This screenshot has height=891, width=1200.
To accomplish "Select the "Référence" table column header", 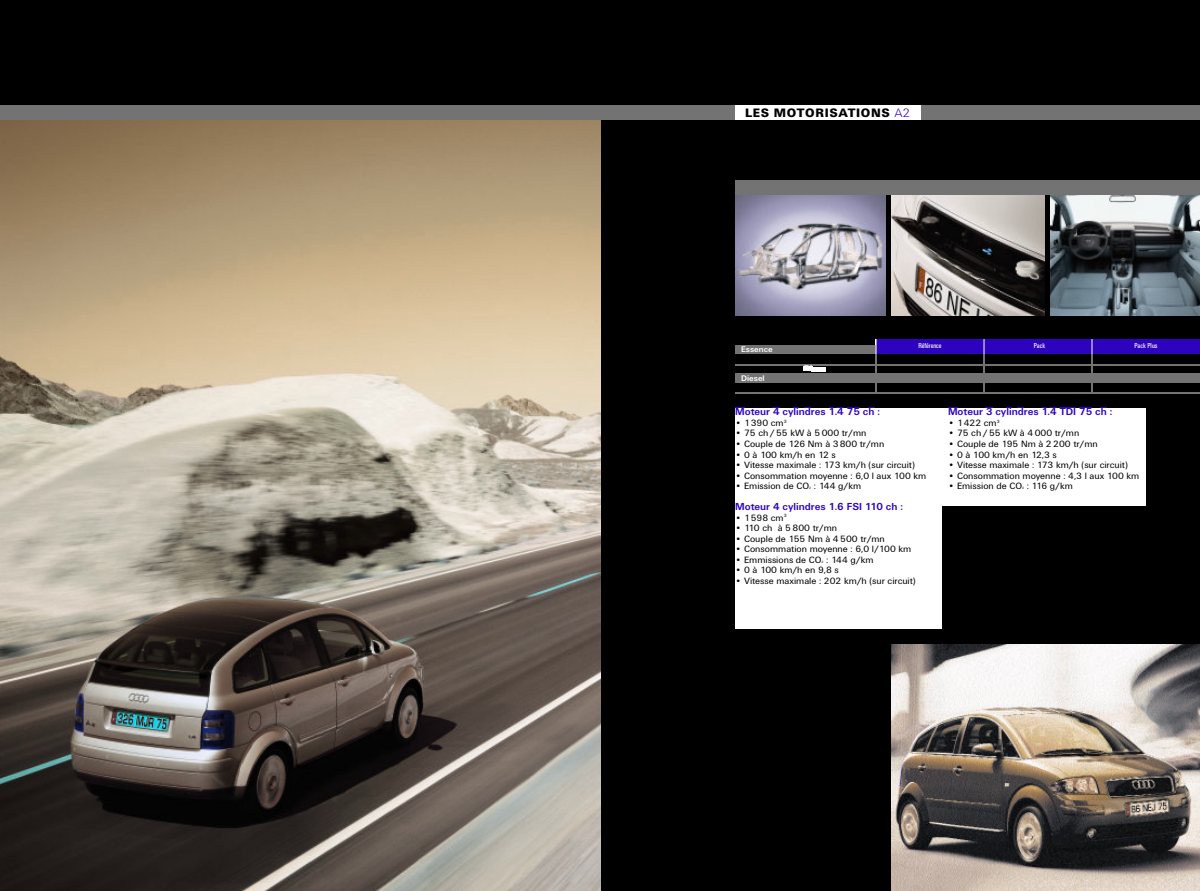I will [x=930, y=346].
